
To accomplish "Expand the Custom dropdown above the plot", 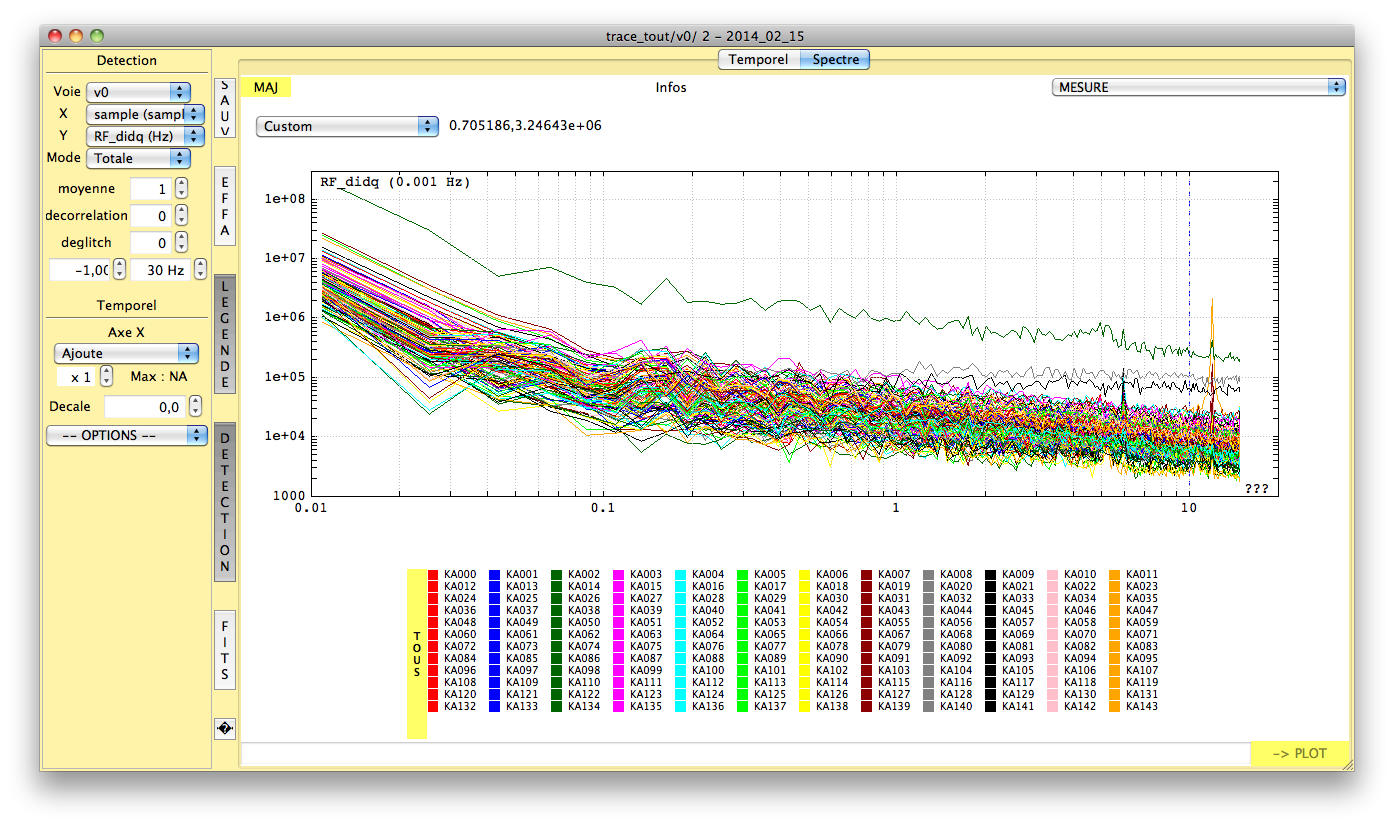I will click(347, 126).
